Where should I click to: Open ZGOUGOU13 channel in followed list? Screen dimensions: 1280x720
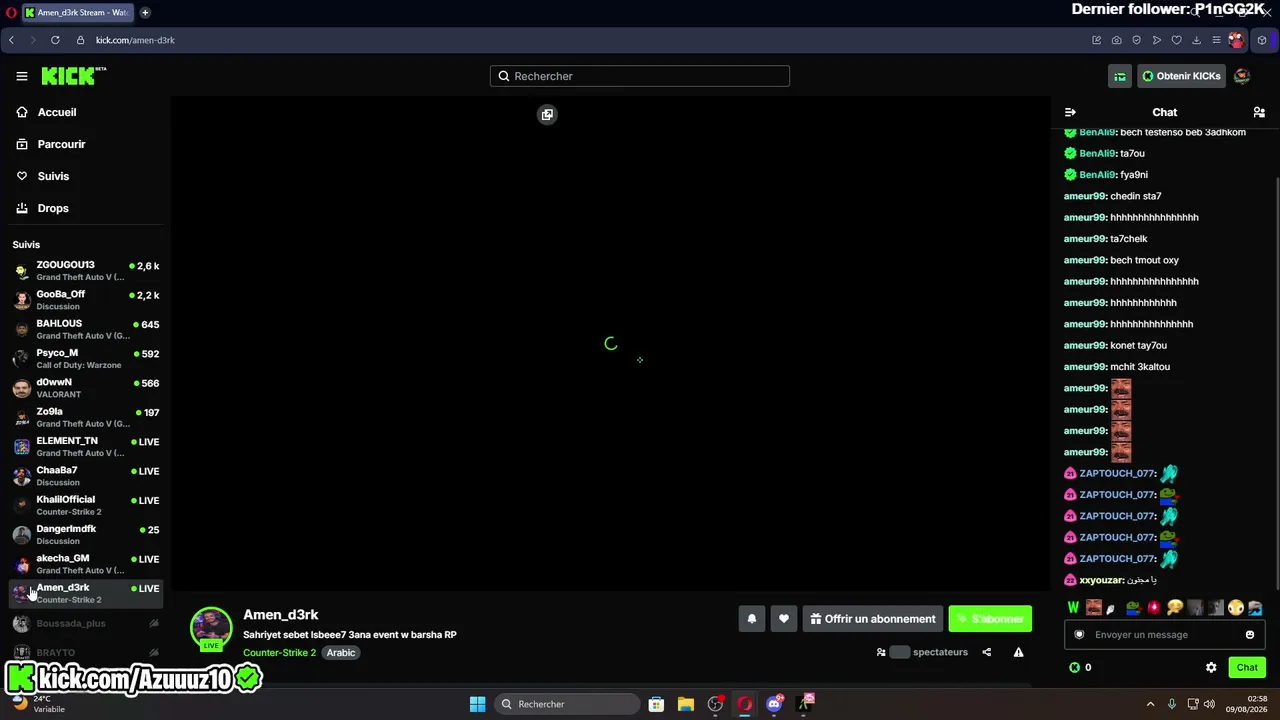pyautogui.click(x=86, y=271)
